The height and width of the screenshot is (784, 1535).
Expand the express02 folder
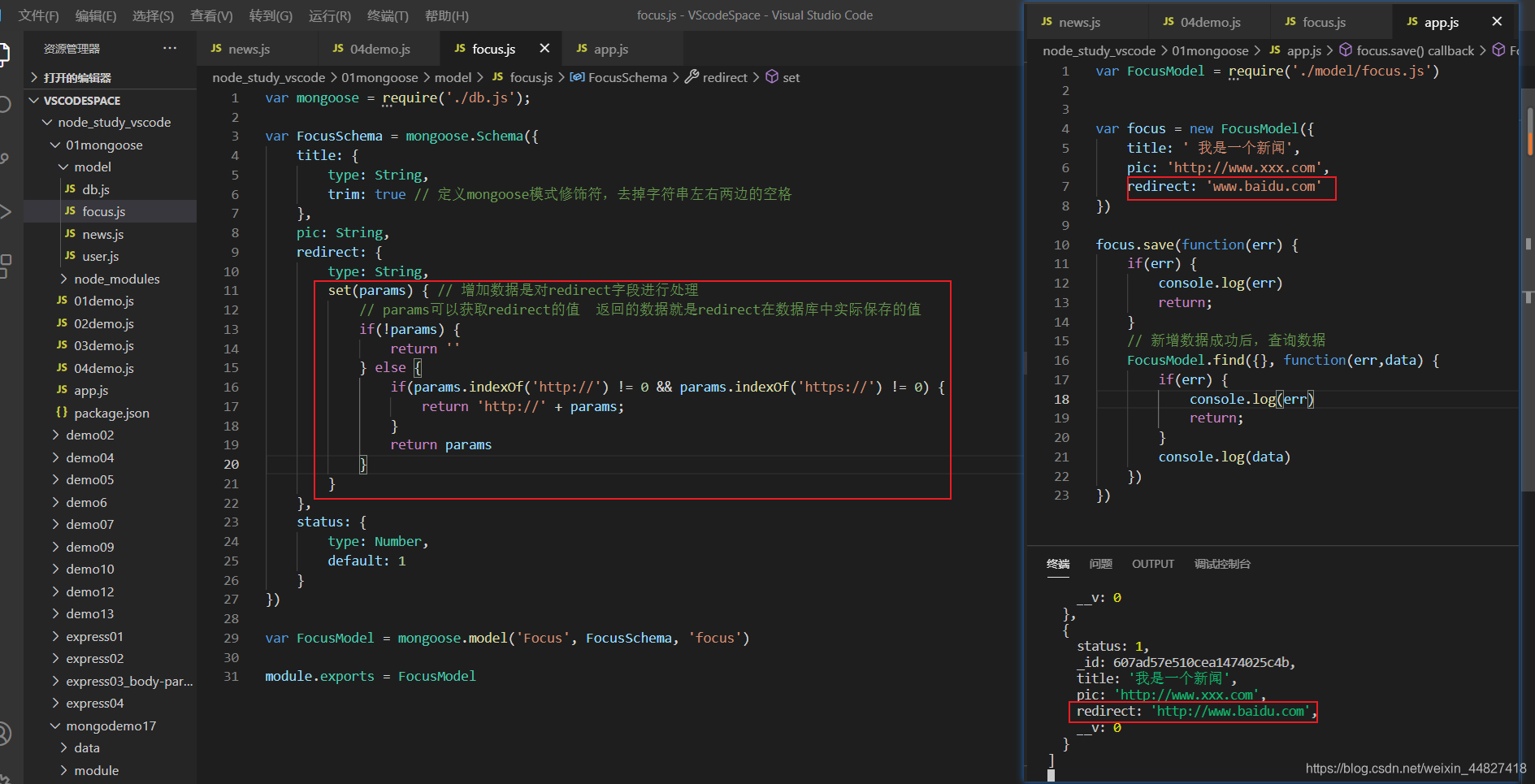pyautogui.click(x=111, y=658)
